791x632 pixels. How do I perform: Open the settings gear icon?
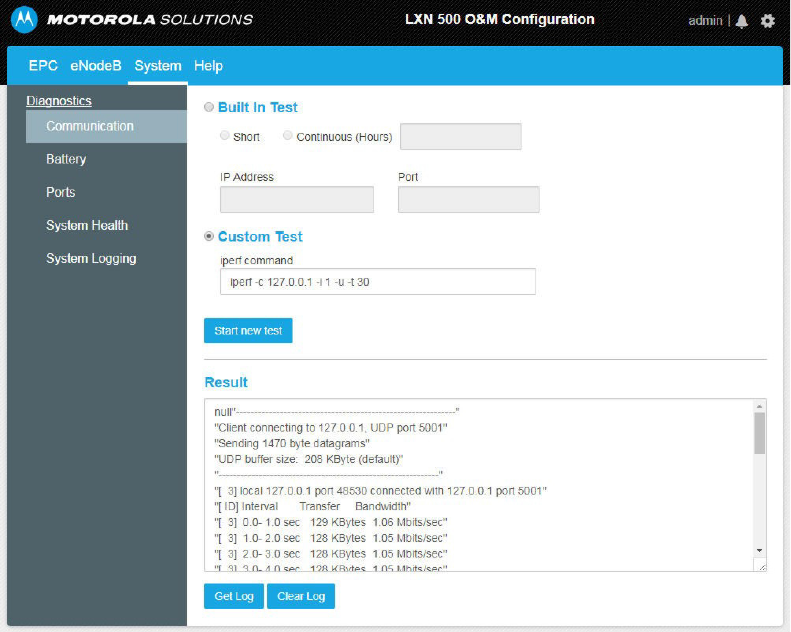click(x=768, y=21)
